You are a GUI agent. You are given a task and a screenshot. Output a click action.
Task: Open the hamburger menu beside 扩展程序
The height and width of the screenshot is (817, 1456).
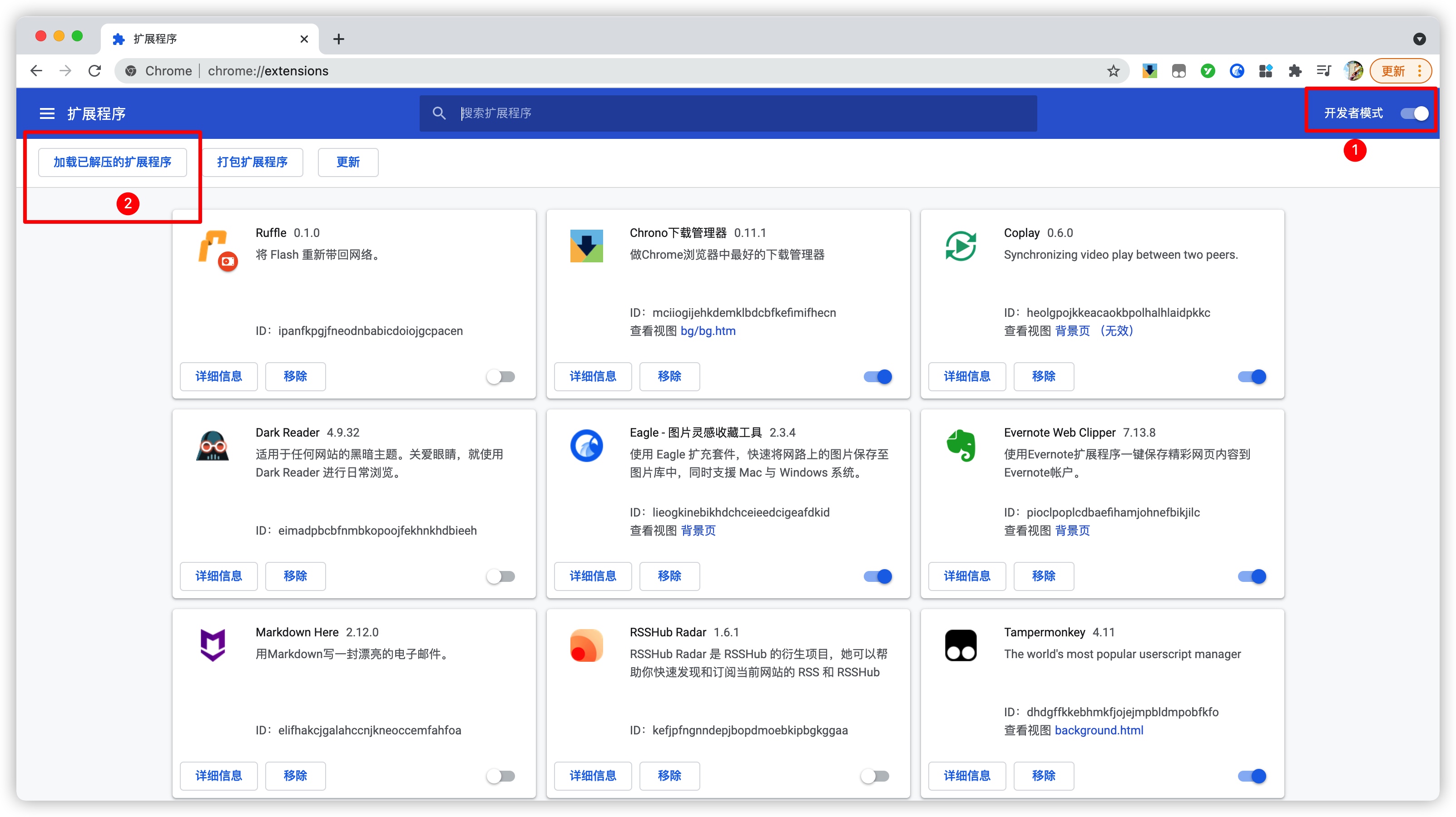(x=47, y=113)
